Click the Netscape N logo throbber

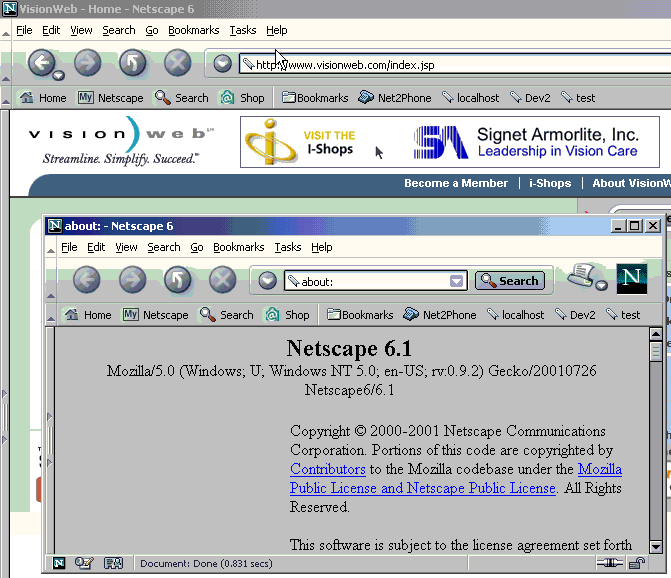(631, 279)
